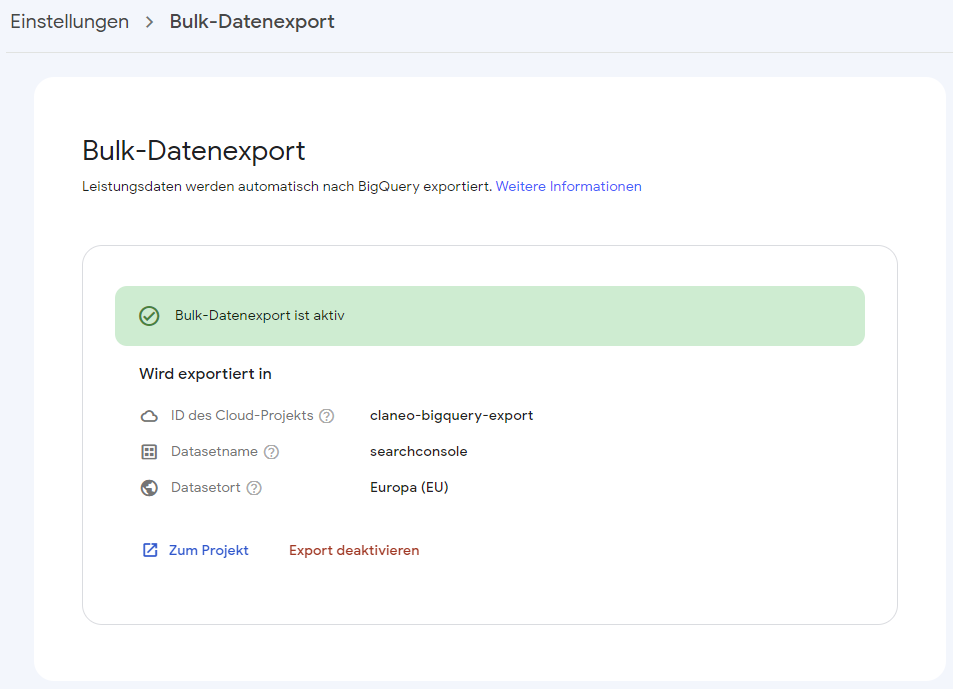This screenshot has width=953, height=689.
Task: Select the searchconsole dataset name value
Action: (x=418, y=451)
